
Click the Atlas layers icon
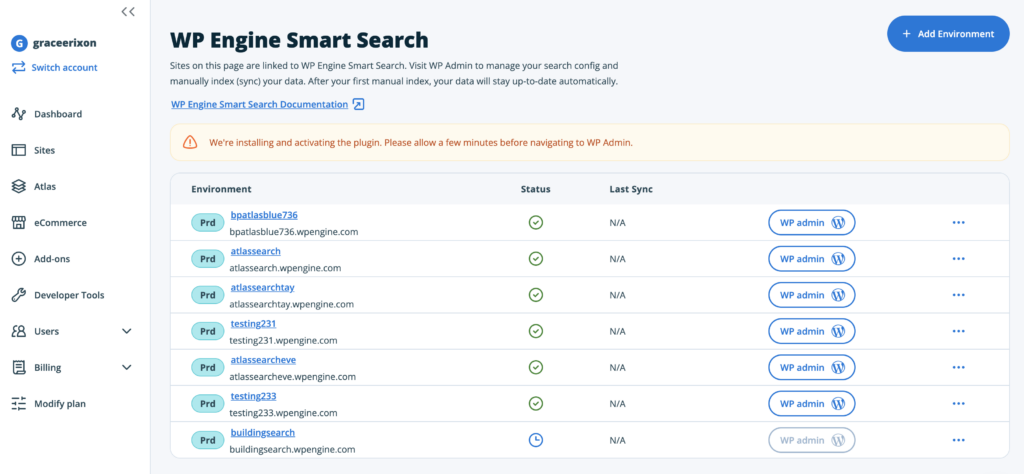pyautogui.click(x=18, y=186)
